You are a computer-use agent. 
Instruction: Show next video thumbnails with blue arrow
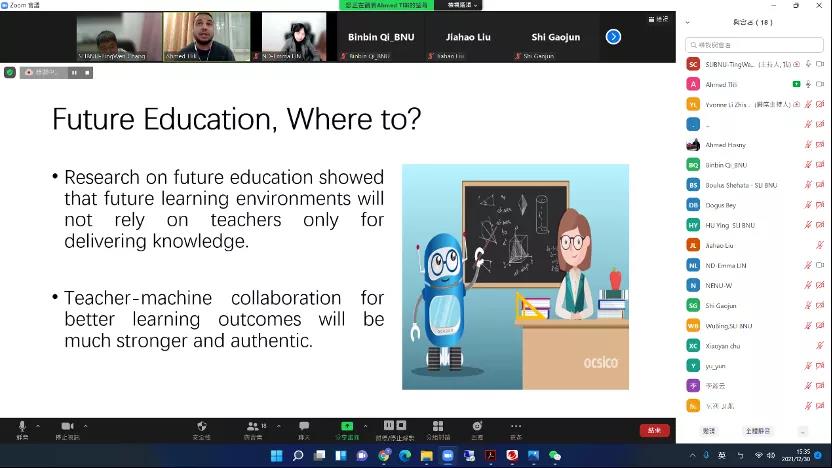pos(613,37)
